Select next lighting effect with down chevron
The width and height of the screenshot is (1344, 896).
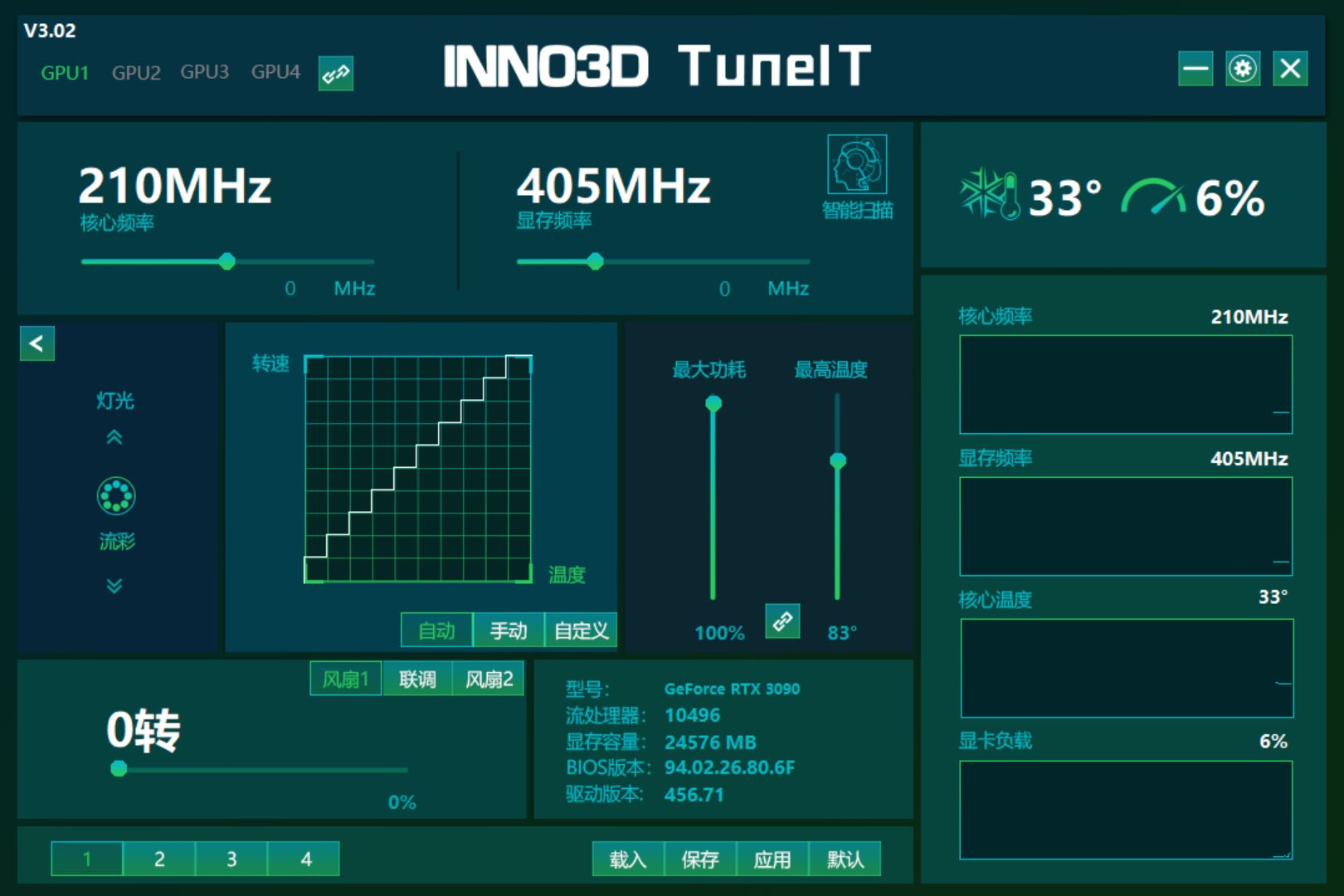point(114,586)
